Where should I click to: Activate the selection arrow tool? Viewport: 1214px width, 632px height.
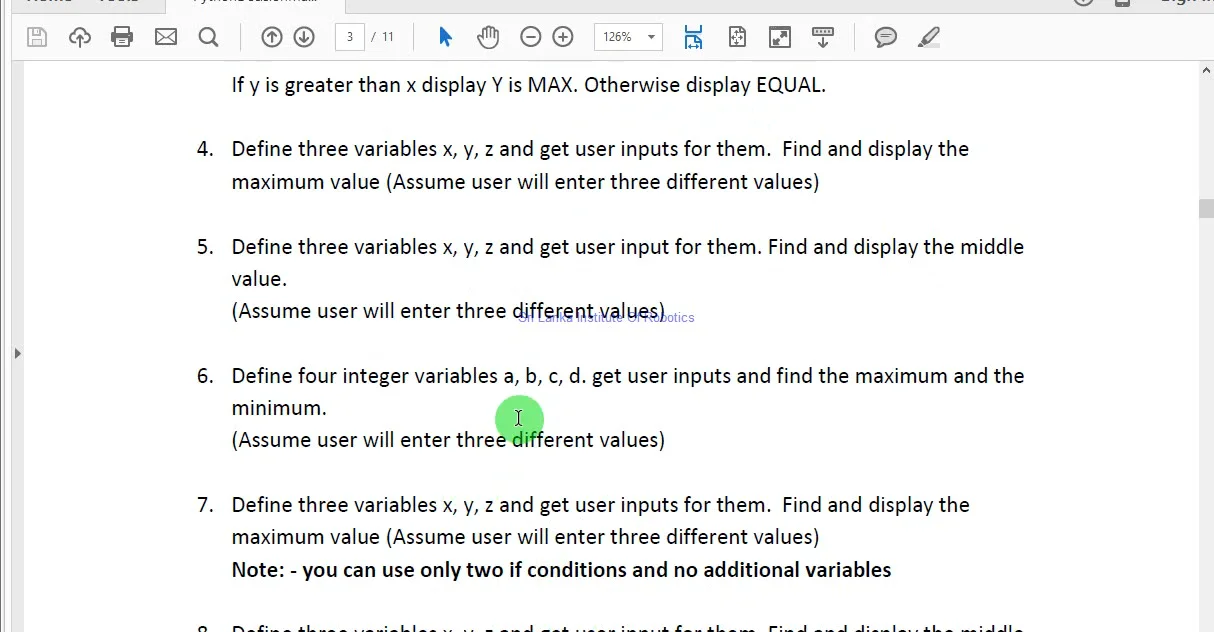point(446,37)
